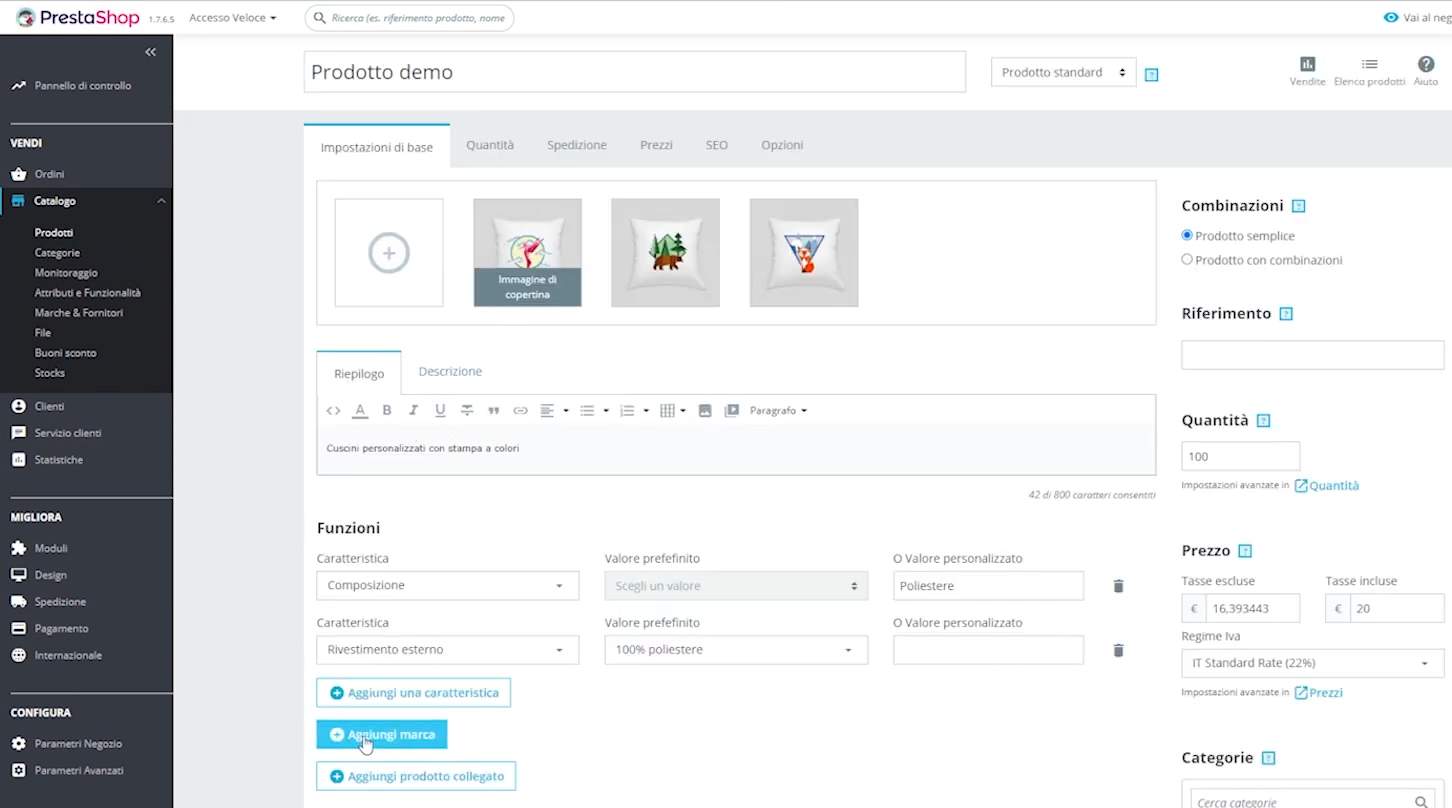Click the text color icon in editor
The width and height of the screenshot is (1452, 808).
(x=360, y=410)
